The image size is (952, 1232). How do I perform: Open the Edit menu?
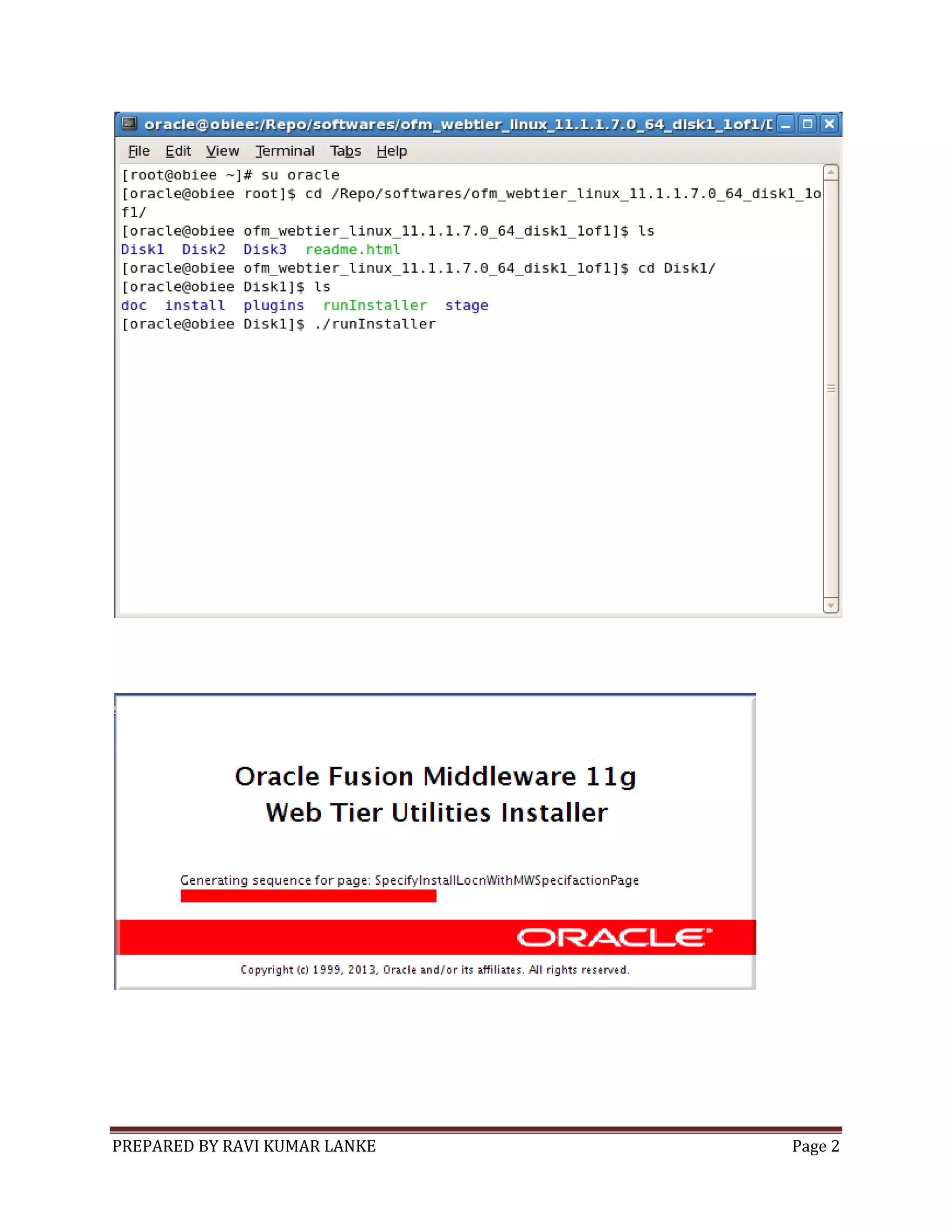178,151
